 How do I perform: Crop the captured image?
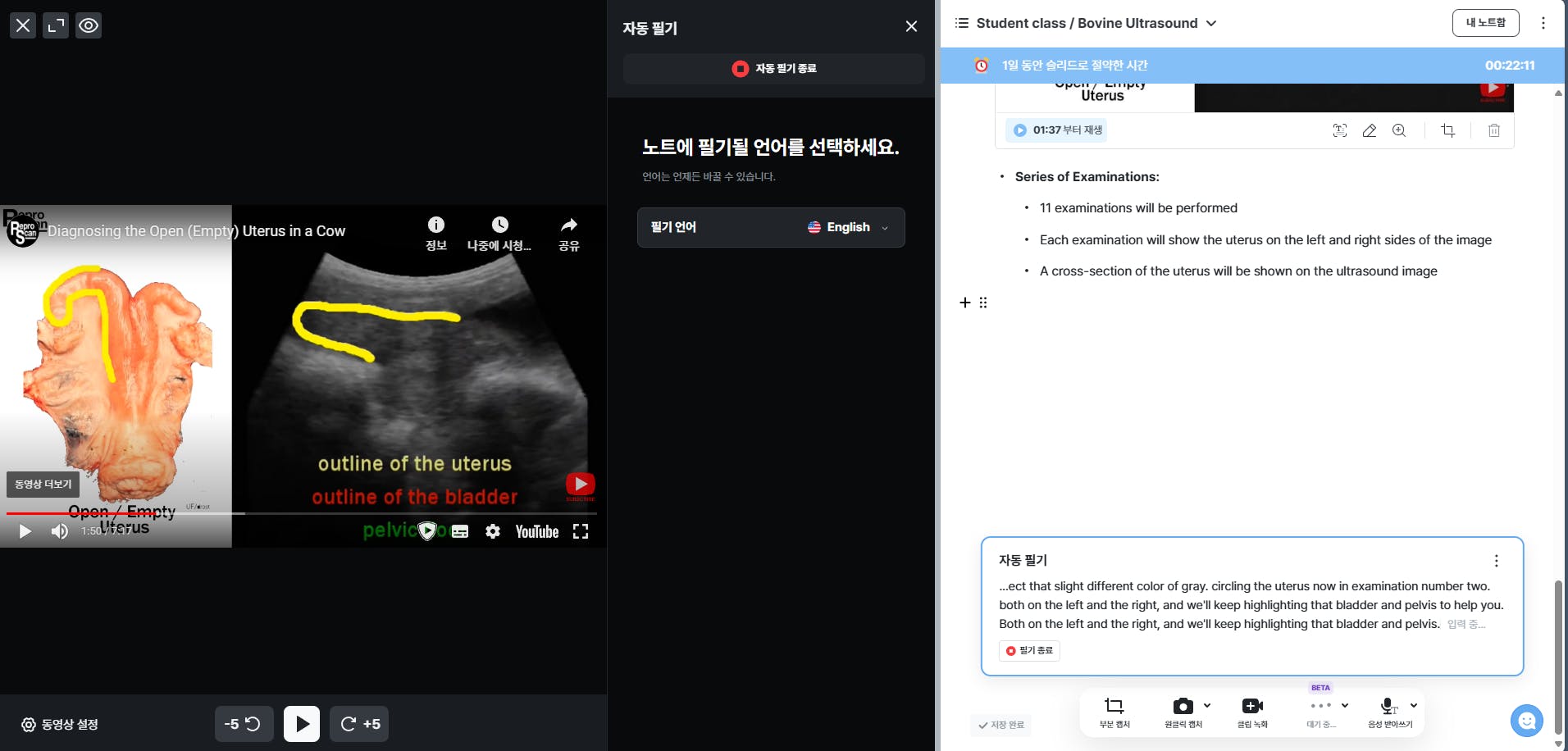[1448, 130]
